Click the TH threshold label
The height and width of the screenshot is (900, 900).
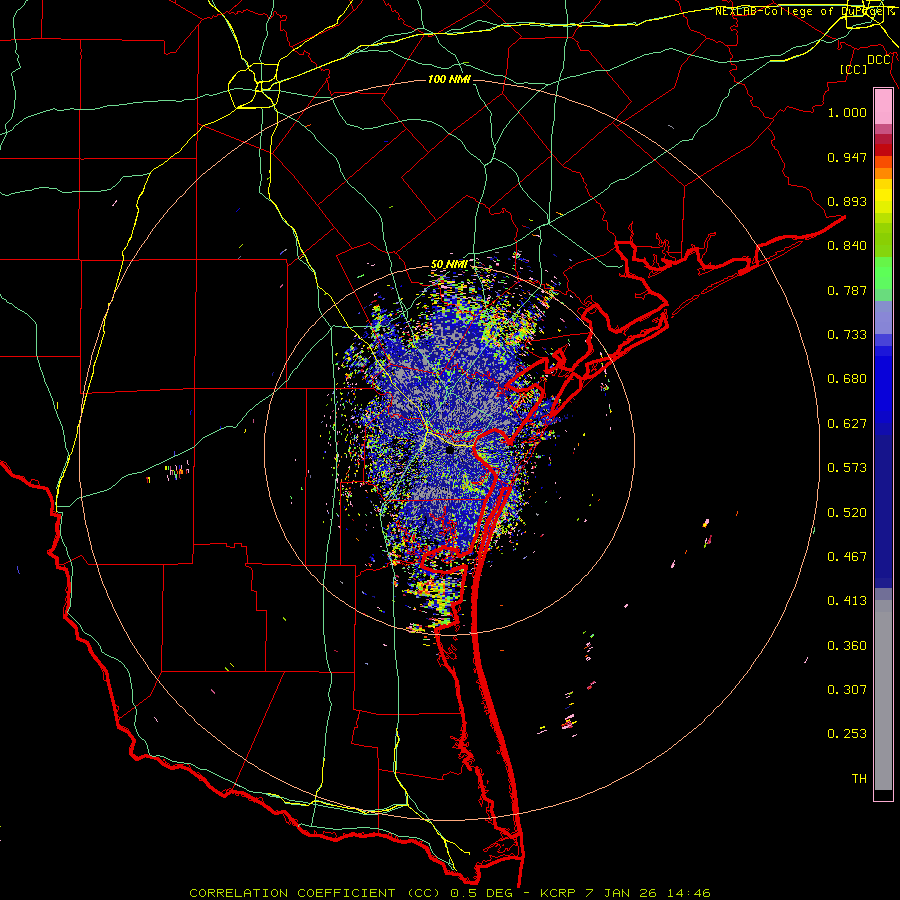click(x=859, y=779)
